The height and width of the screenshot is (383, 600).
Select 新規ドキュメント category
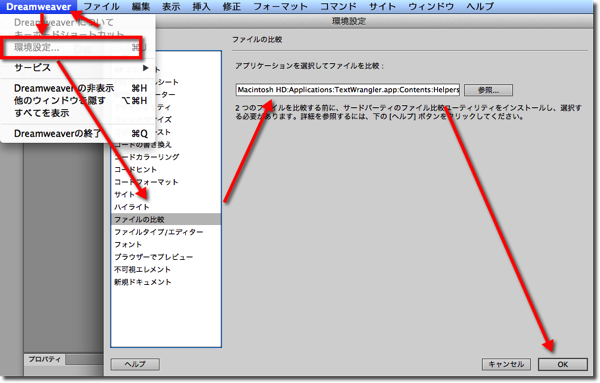coord(166,282)
